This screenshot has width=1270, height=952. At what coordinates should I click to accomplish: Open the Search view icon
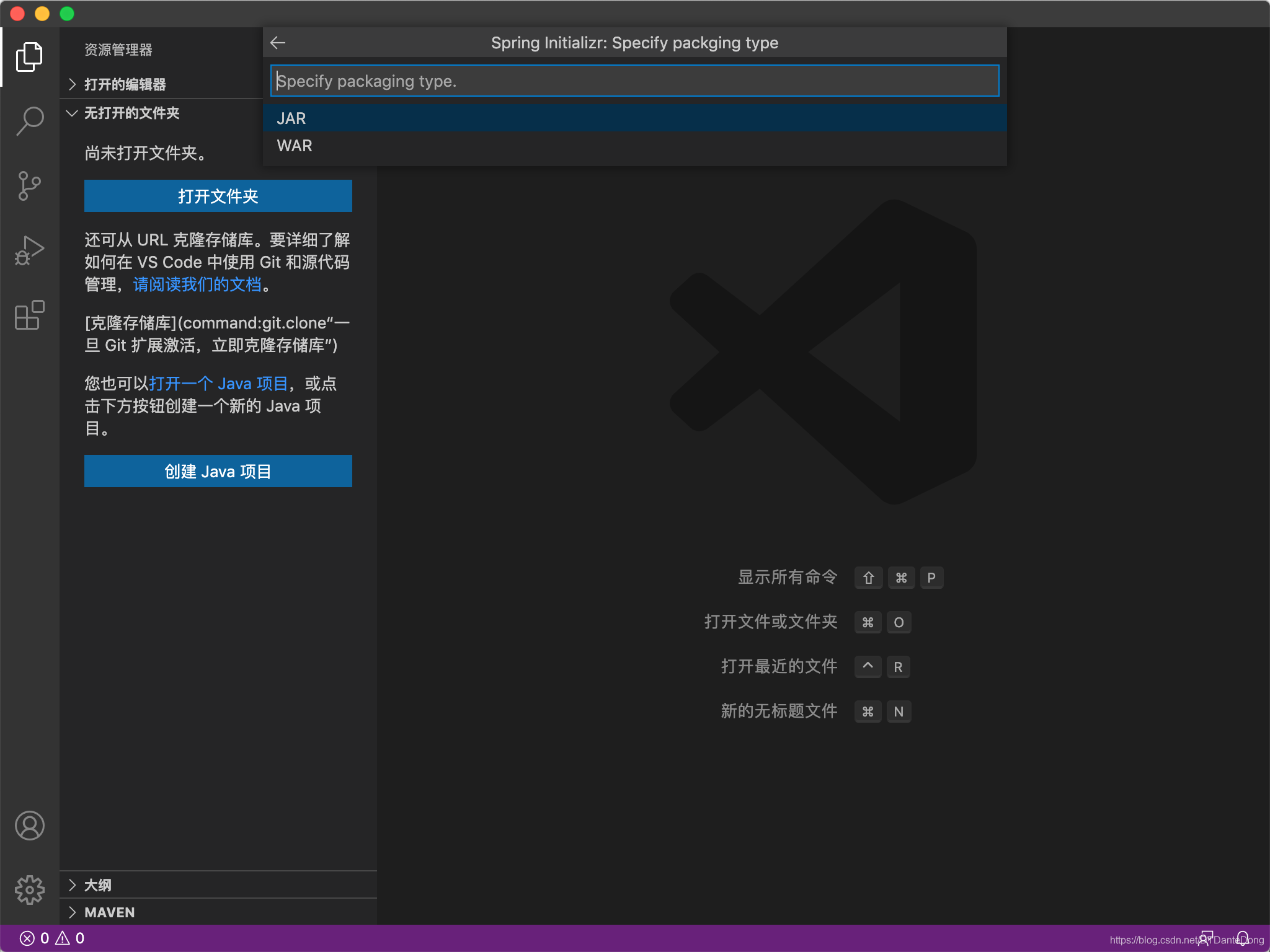point(29,121)
